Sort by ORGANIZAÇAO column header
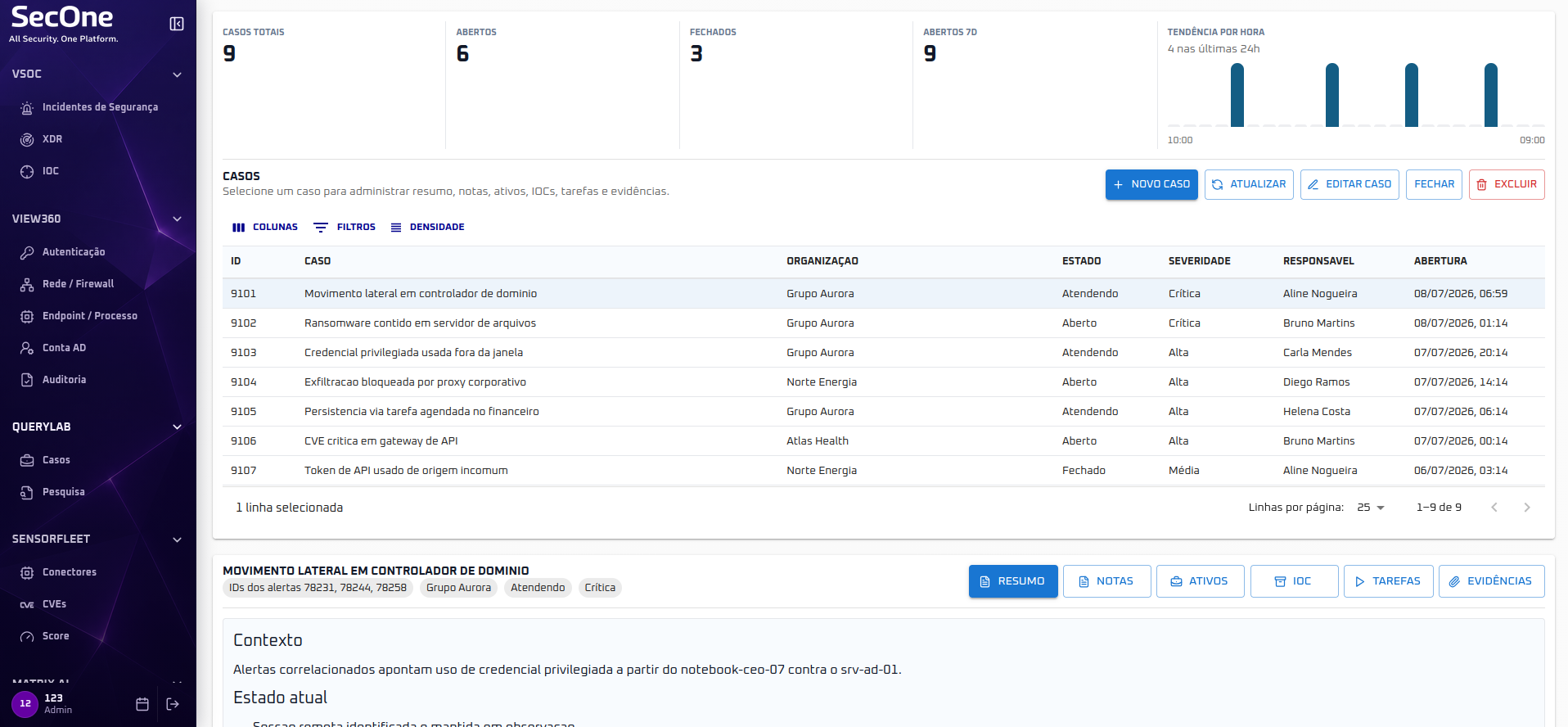 pyautogui.click(x=822, y=261)
